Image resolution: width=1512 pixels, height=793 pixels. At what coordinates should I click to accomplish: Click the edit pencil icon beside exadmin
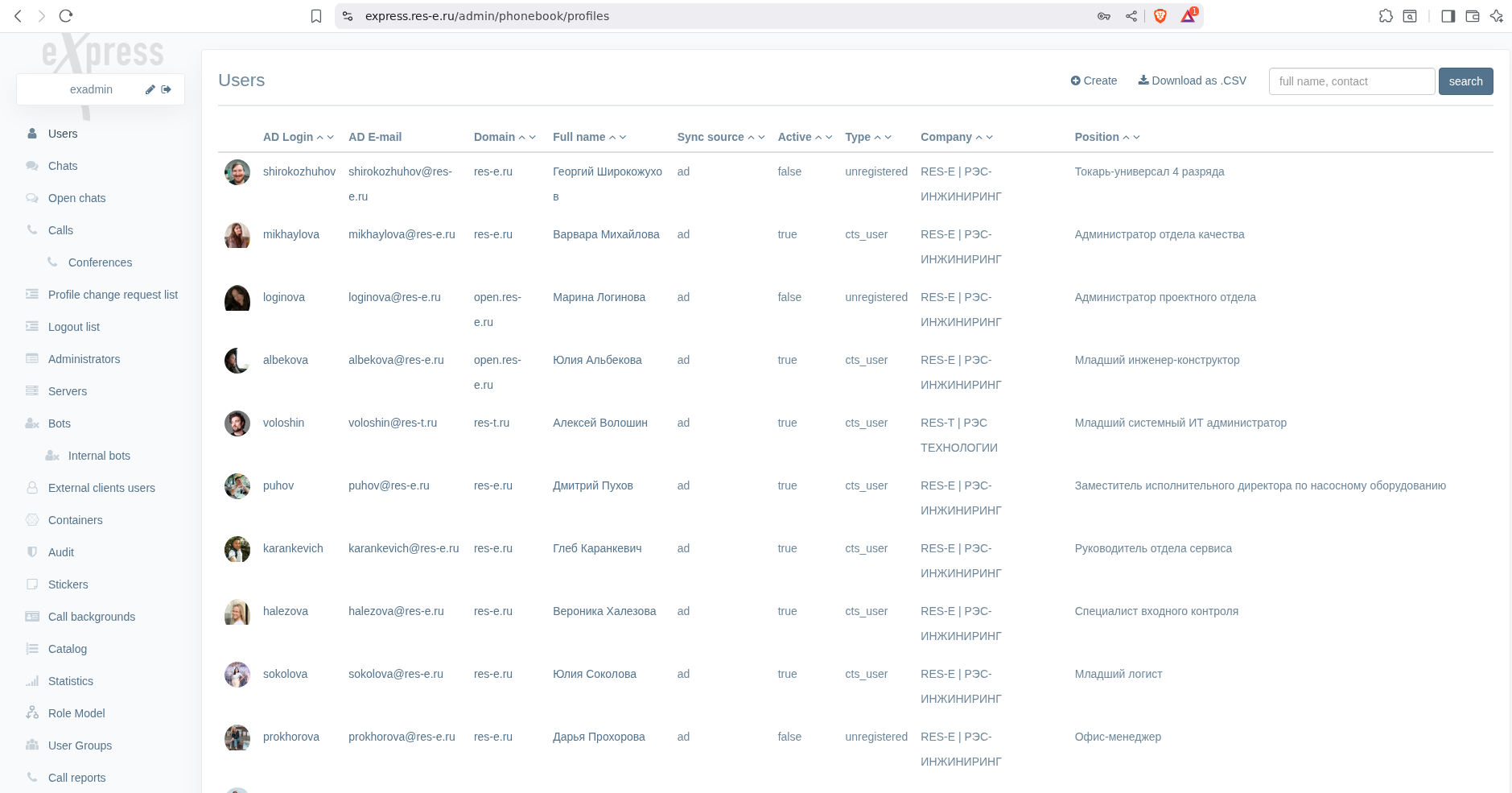pos(150,89)
